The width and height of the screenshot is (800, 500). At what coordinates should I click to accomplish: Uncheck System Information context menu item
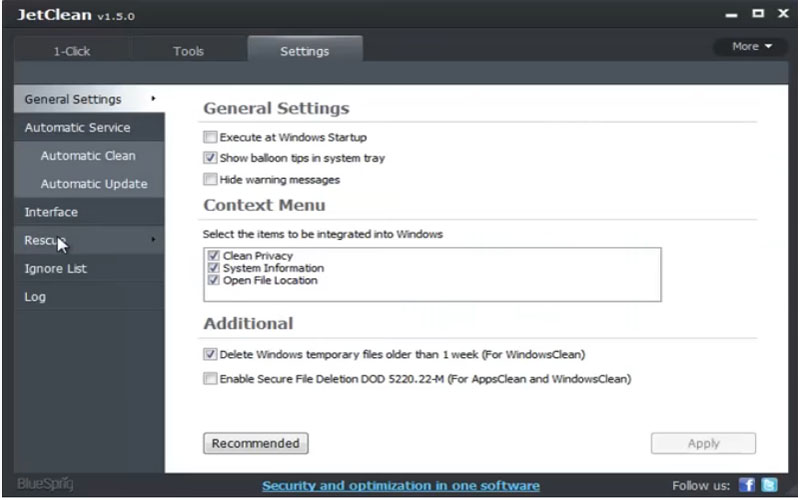214,267
